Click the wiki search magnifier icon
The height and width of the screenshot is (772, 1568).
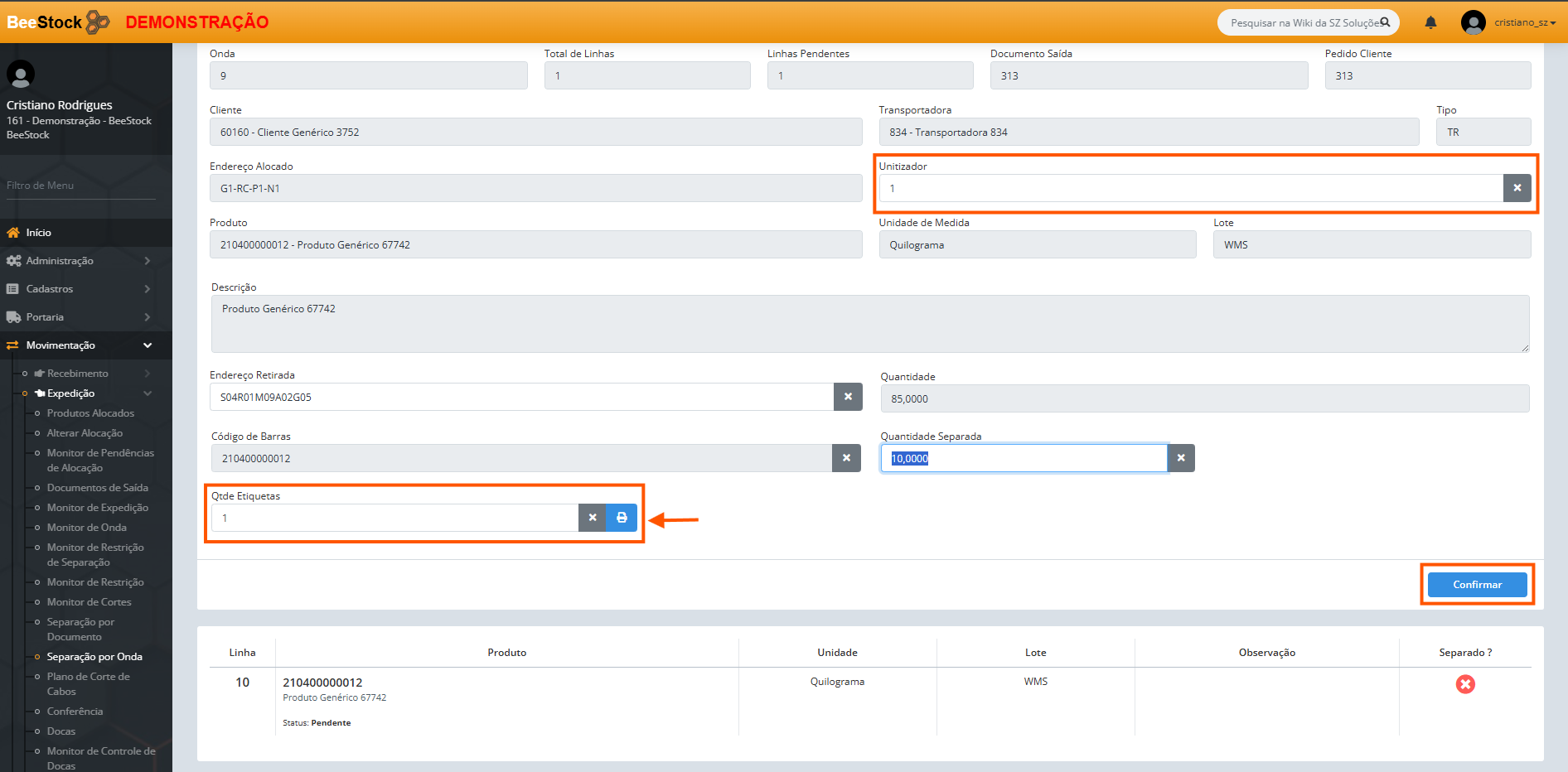[1385, 22]
